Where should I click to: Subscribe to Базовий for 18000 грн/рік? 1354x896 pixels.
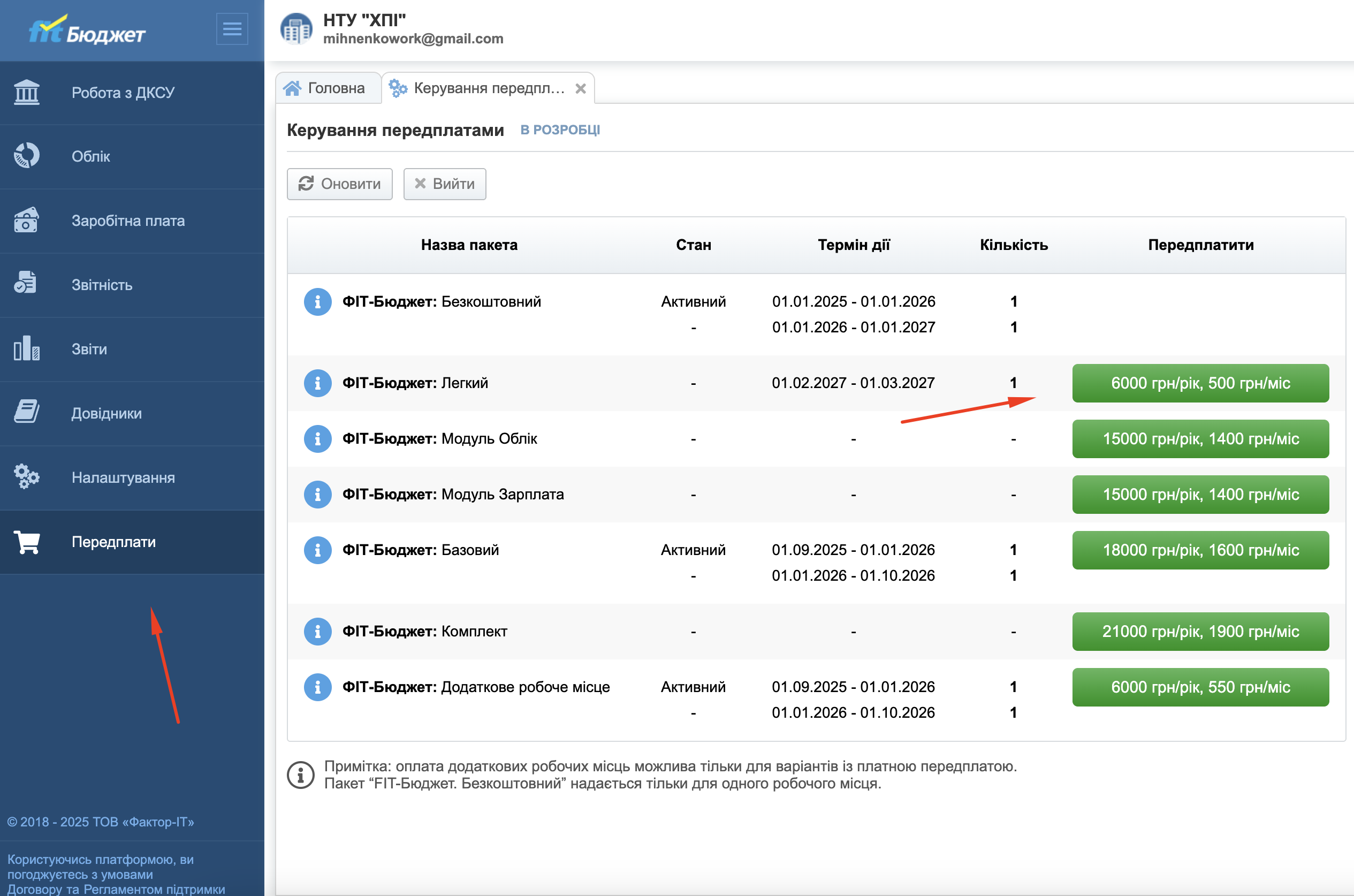1200,550
